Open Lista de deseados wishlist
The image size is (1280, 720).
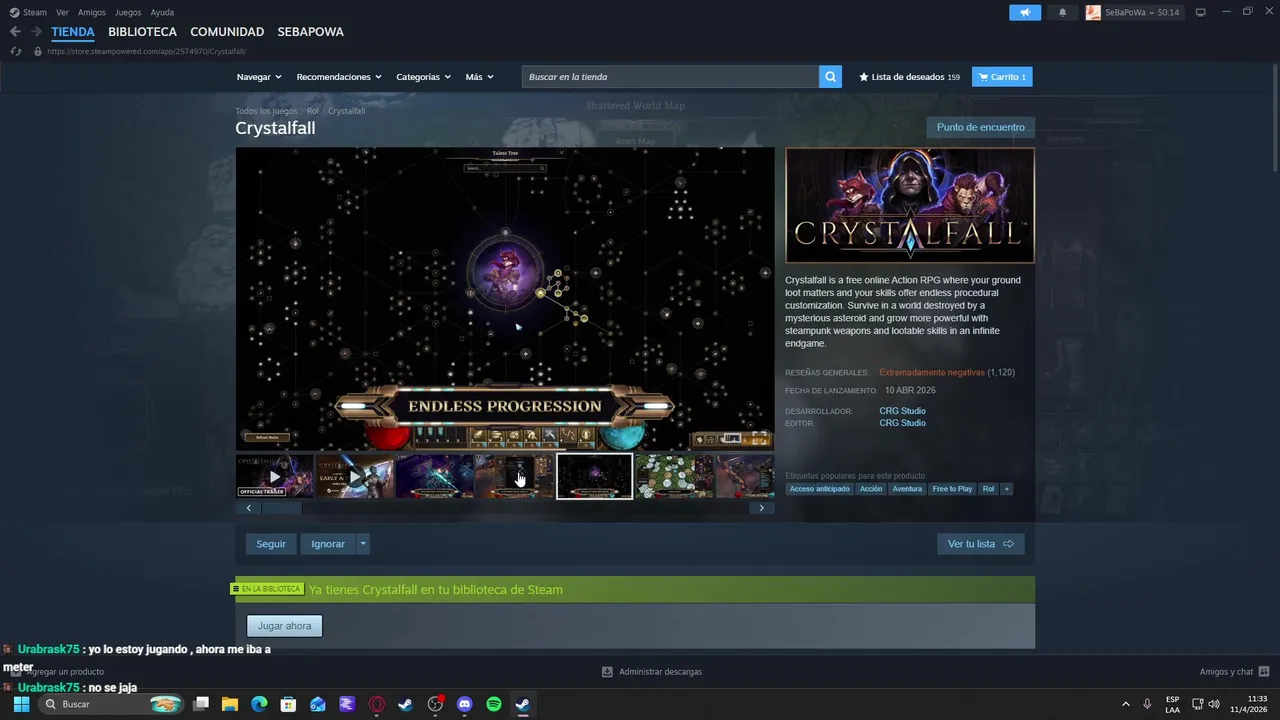909,77
